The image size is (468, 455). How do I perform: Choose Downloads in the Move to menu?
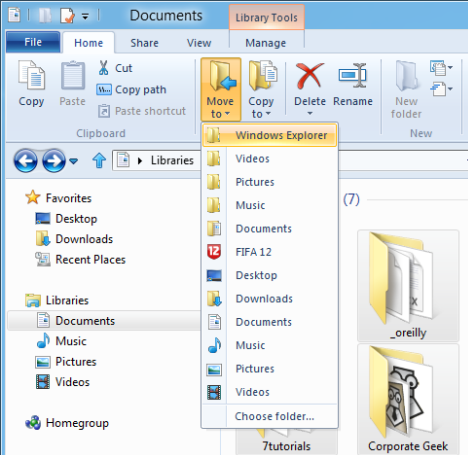[270, 299]
